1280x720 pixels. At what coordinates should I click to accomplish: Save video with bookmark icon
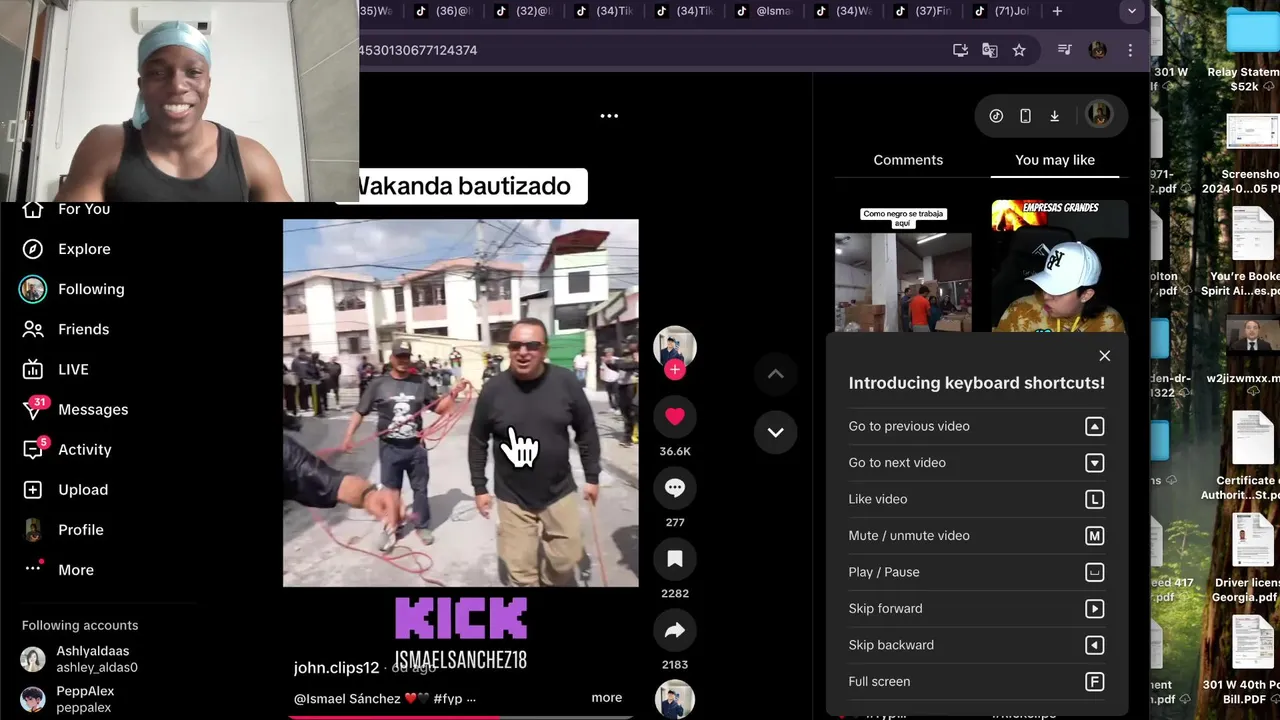tap(675, 558)
